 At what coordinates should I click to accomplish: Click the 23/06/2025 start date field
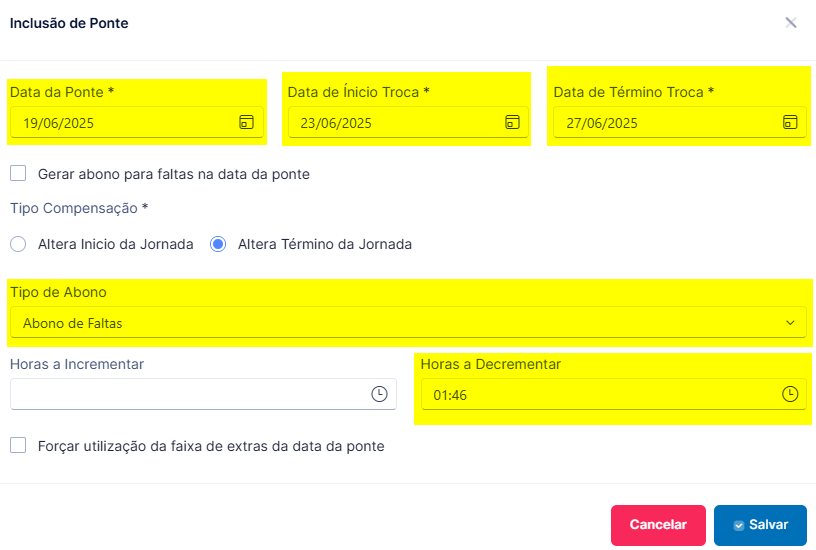click(x=408, y=123)
